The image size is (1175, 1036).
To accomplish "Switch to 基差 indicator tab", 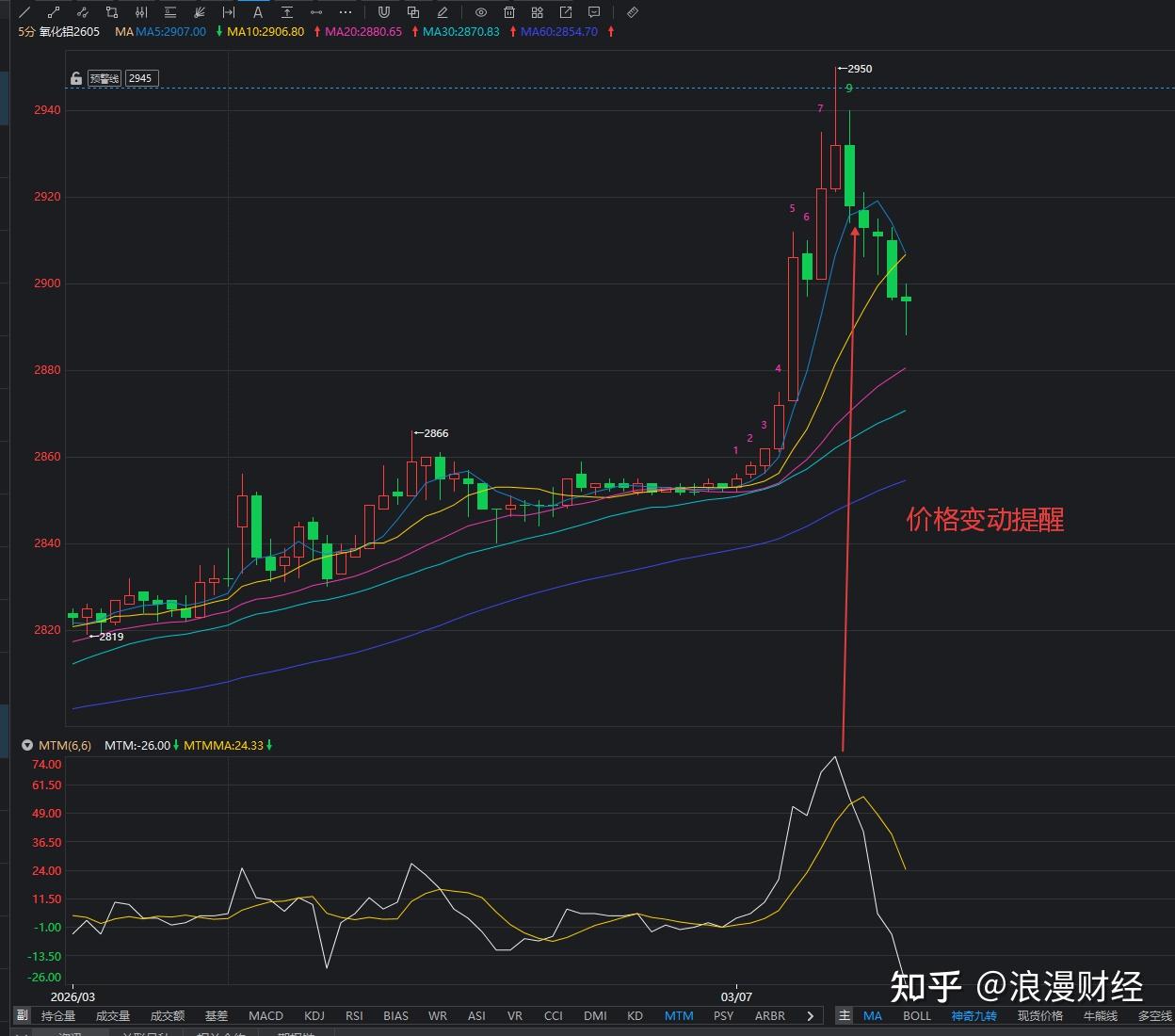I will (217, 1015).
